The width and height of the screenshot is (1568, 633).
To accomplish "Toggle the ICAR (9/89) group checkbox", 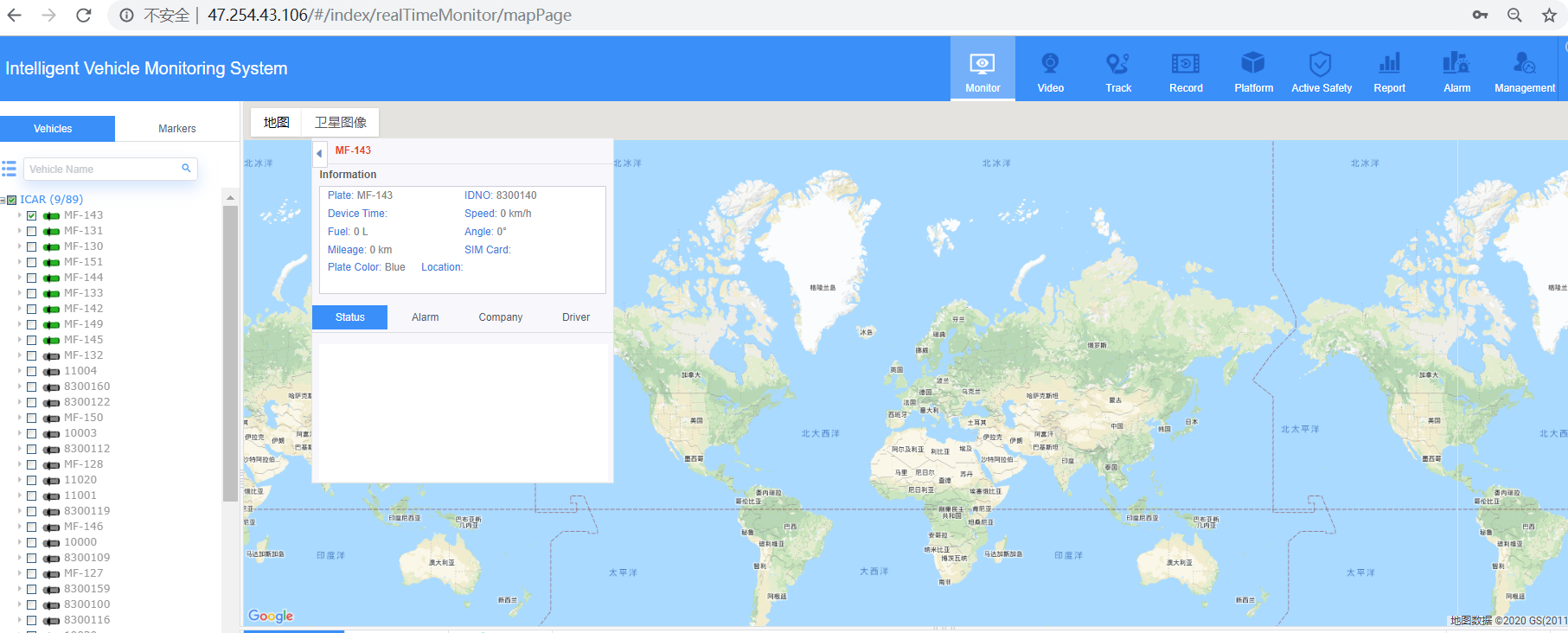I will pos(12,200).
